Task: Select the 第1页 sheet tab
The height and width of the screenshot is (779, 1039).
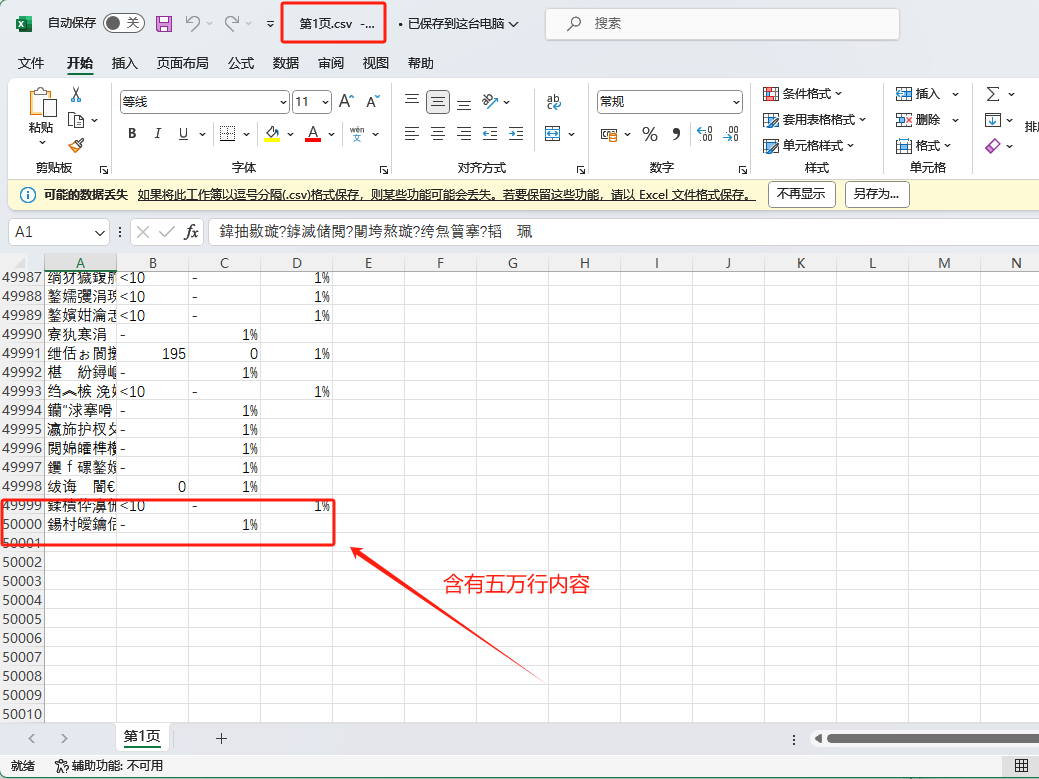Action: tap(142, 737)
